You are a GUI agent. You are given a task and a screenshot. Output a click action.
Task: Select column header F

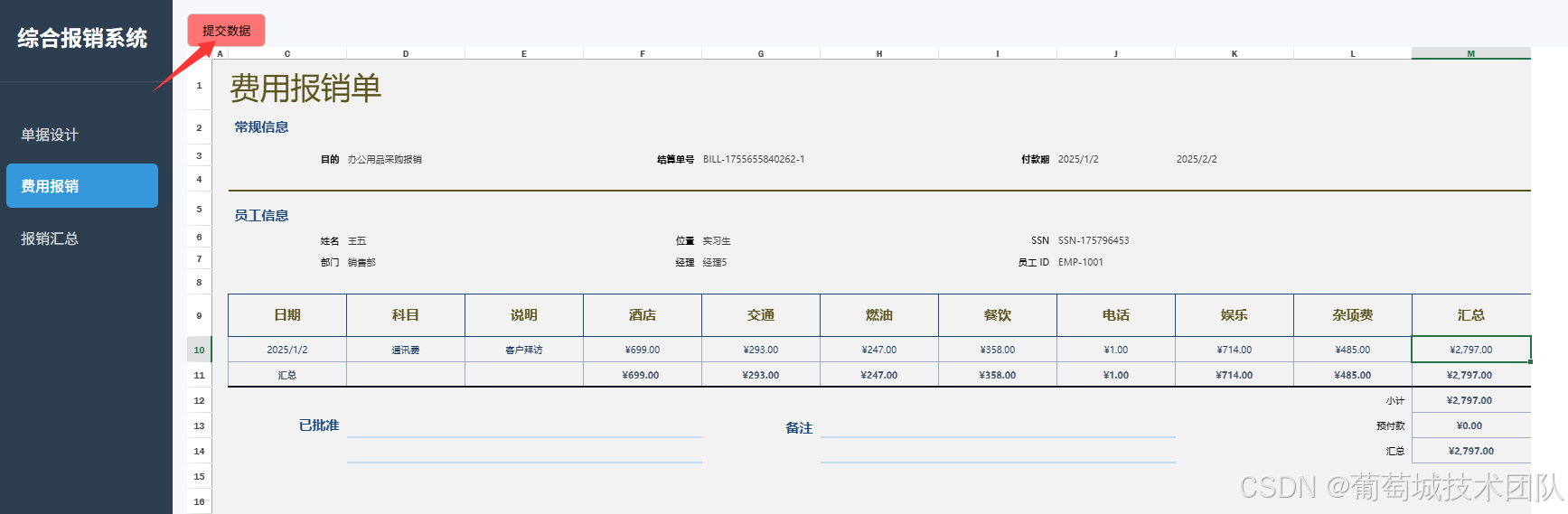point(643,53)
